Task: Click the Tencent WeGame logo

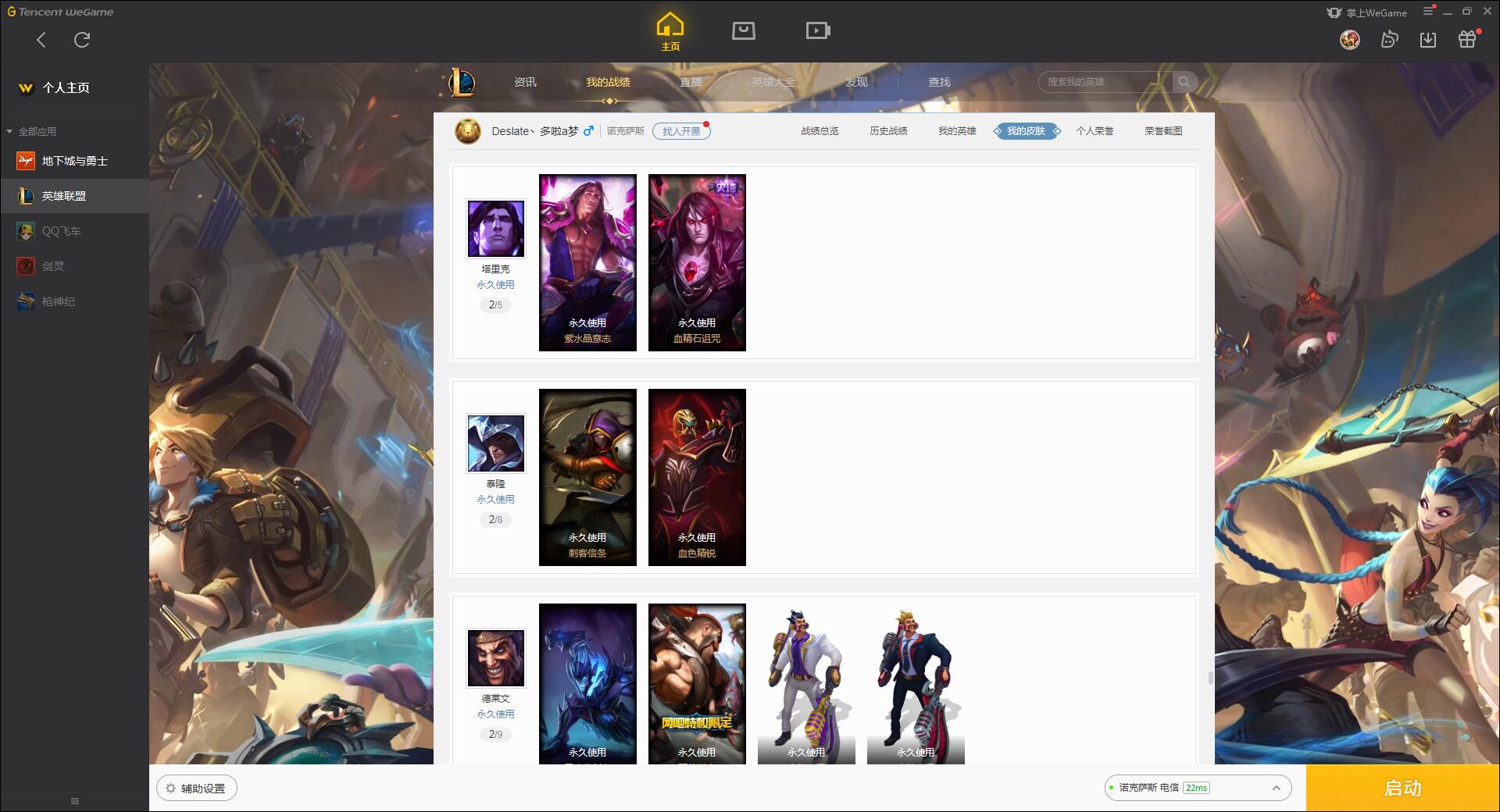Action: [x=60, y=12]
